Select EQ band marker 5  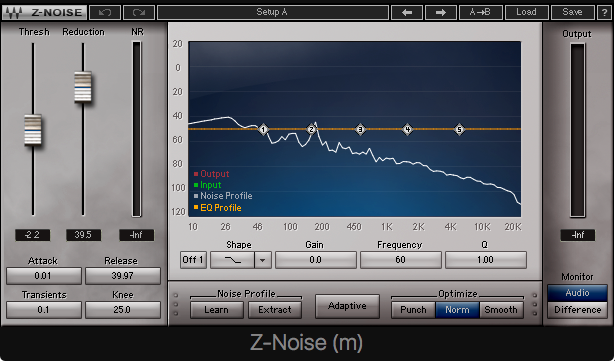[x=459, y=129]
